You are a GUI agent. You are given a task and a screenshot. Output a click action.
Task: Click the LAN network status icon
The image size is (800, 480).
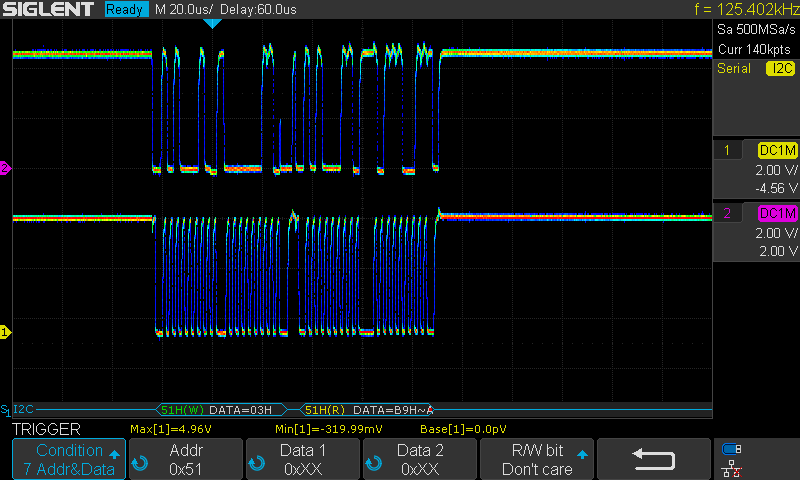tap(732, 468)
